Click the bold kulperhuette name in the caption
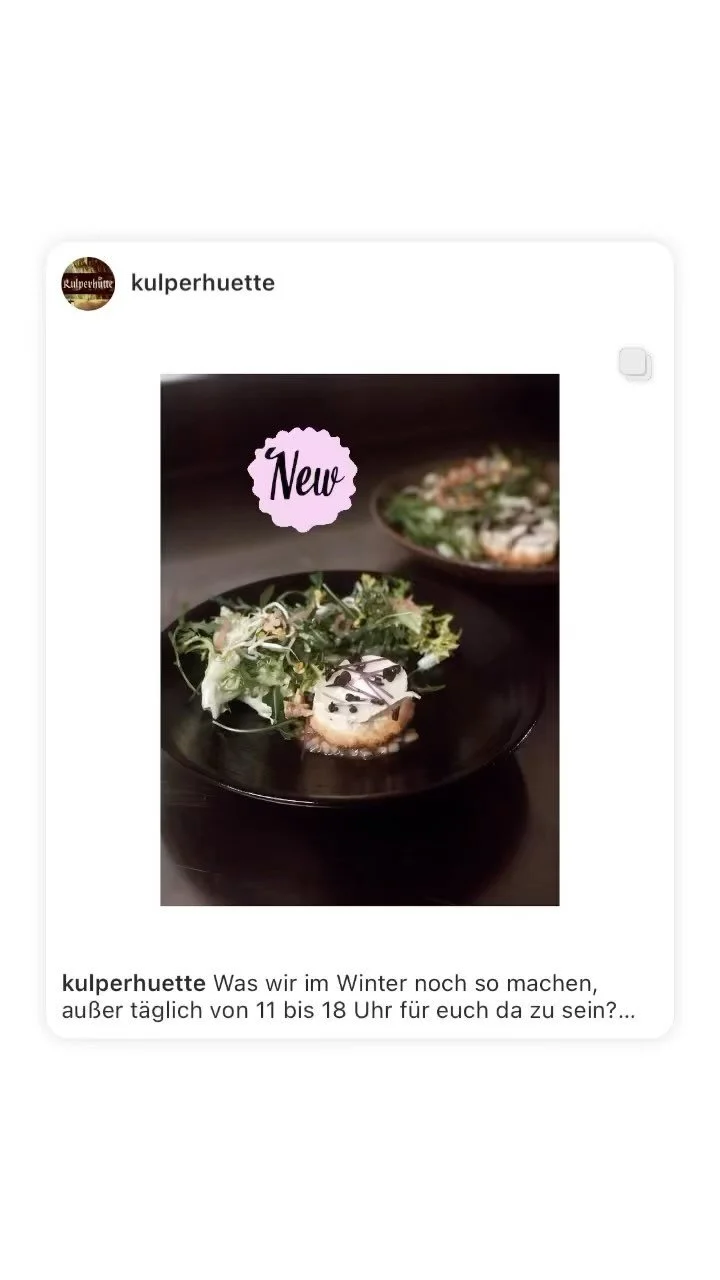Screen dimensions: 720x1280 tap(134, 983)
